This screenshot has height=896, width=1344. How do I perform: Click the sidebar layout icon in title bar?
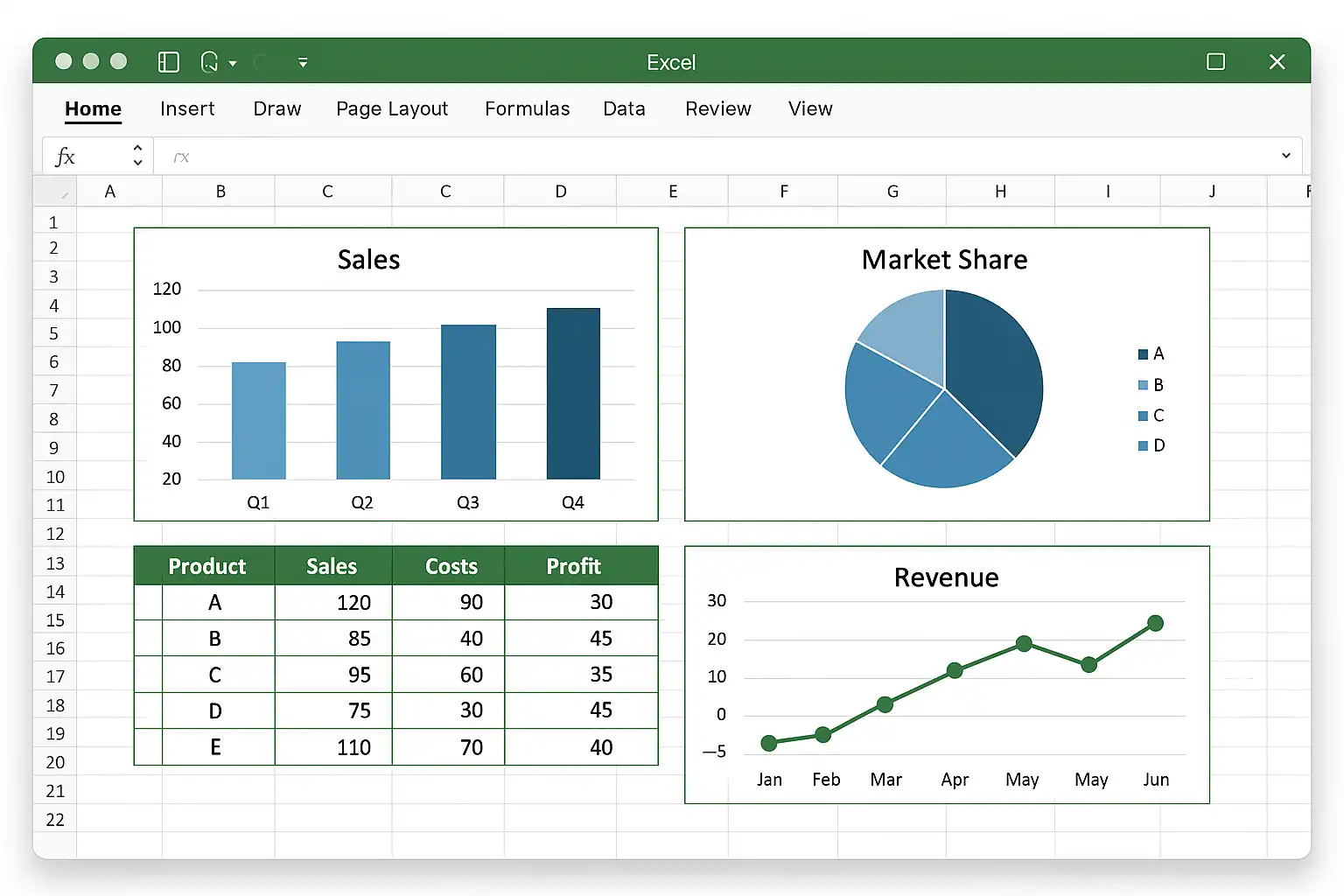(168, 62)
